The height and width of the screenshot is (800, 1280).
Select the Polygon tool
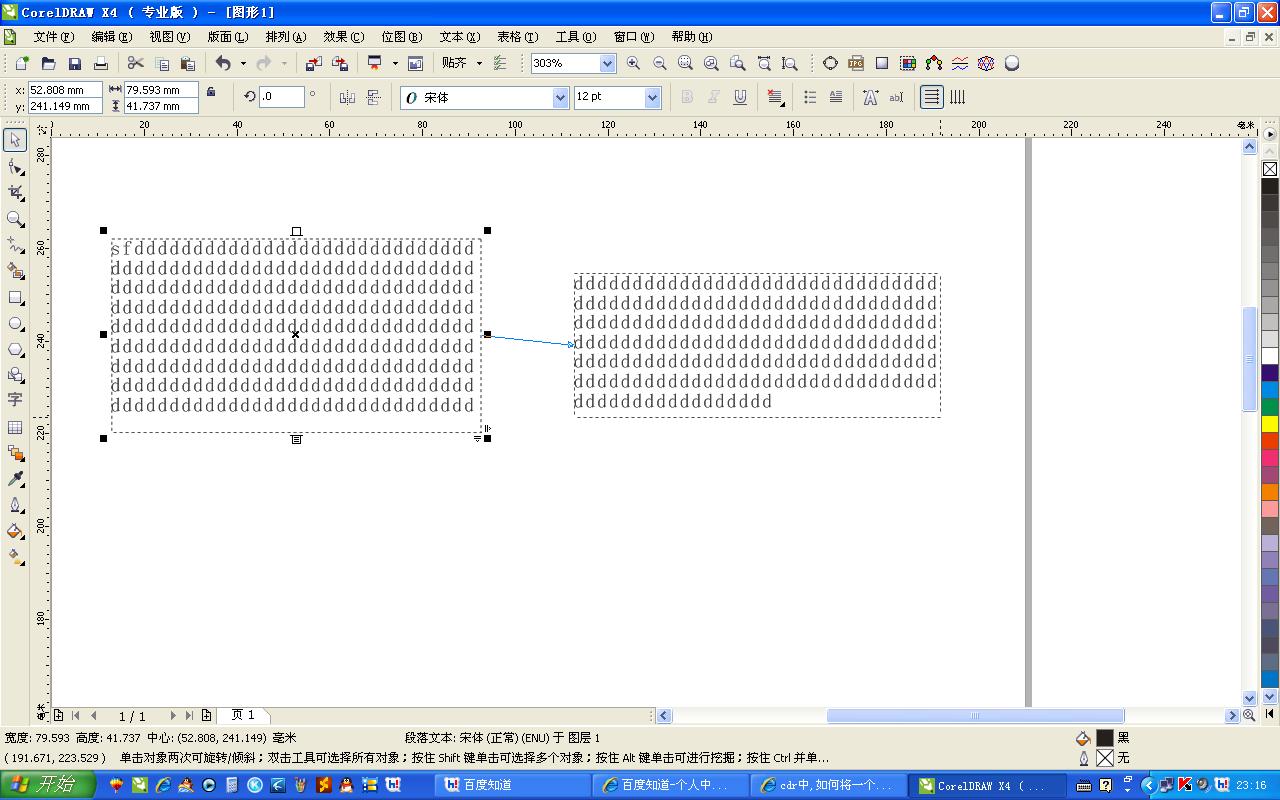15,349
